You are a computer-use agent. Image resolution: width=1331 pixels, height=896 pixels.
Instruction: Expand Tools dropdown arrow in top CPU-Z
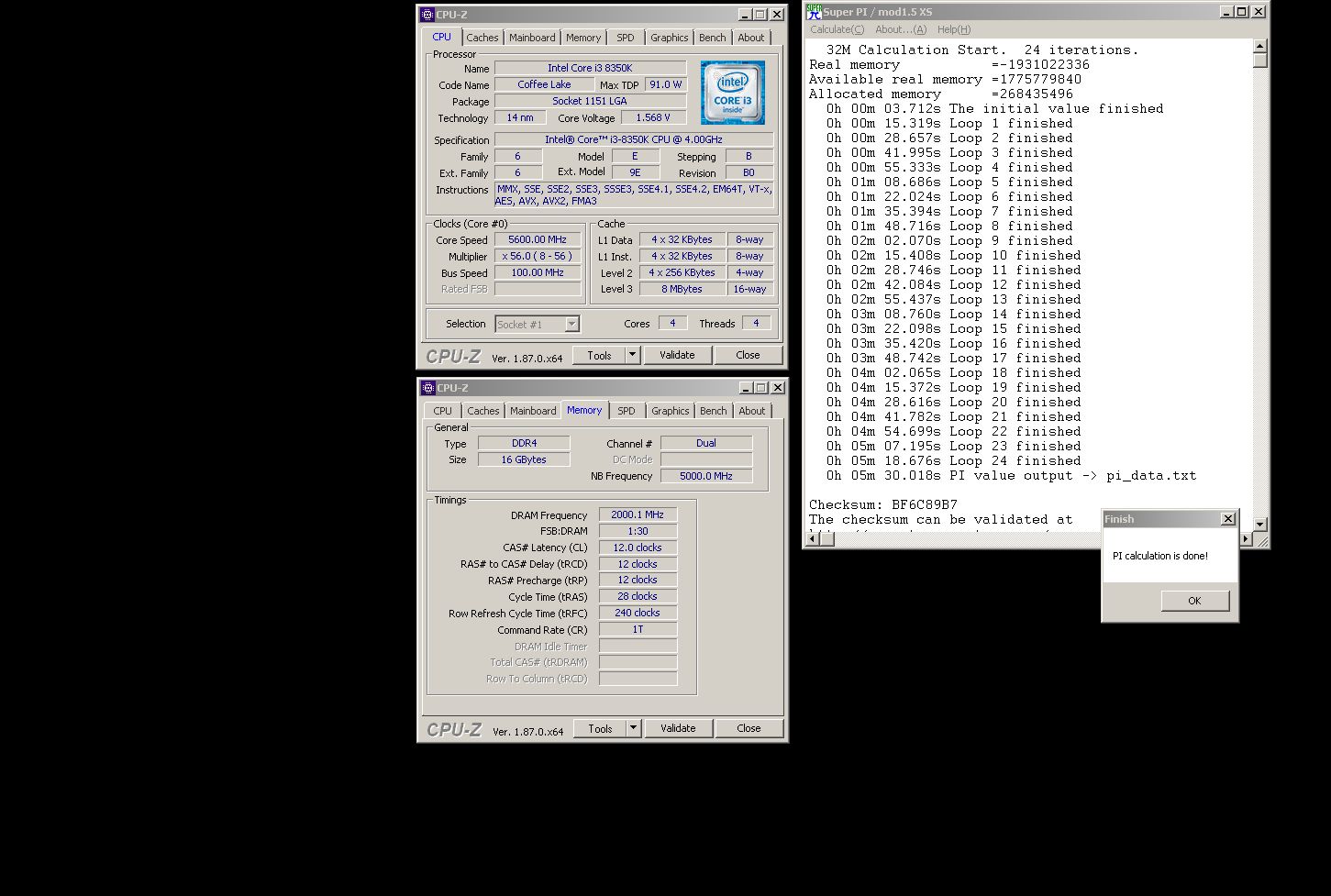[632, 355]
